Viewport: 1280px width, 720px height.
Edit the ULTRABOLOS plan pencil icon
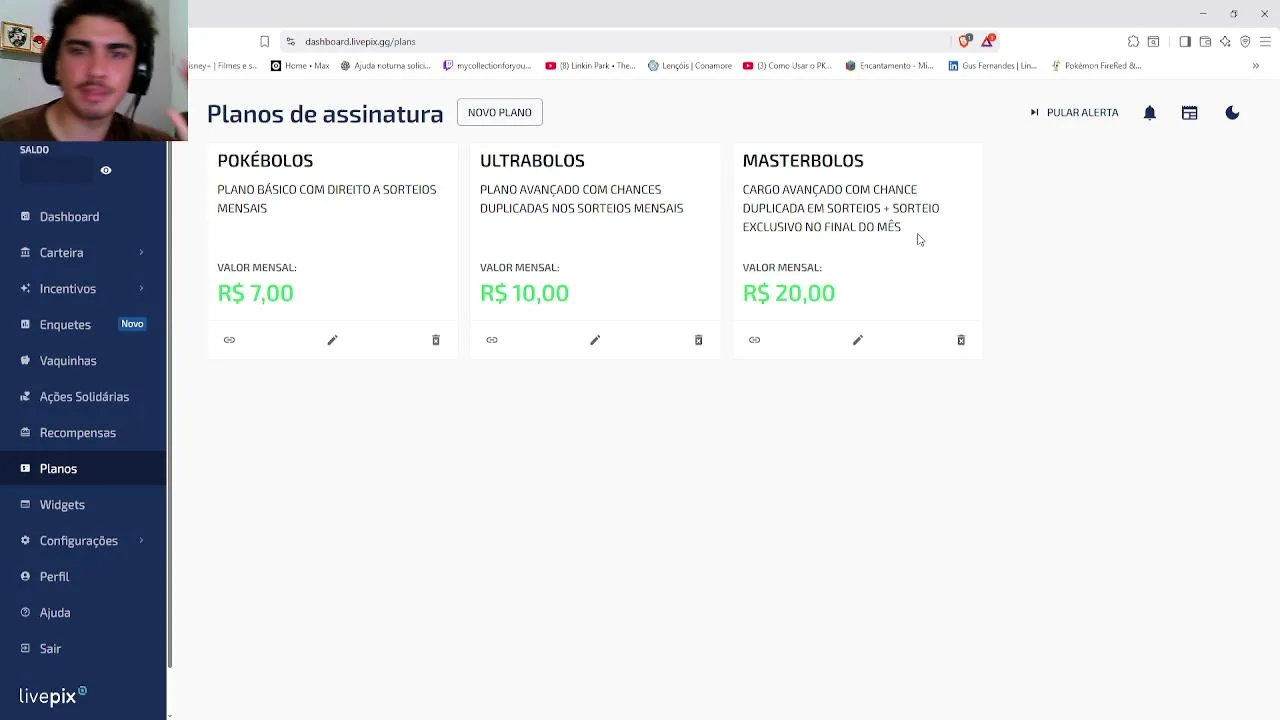[x=595, y=340]
